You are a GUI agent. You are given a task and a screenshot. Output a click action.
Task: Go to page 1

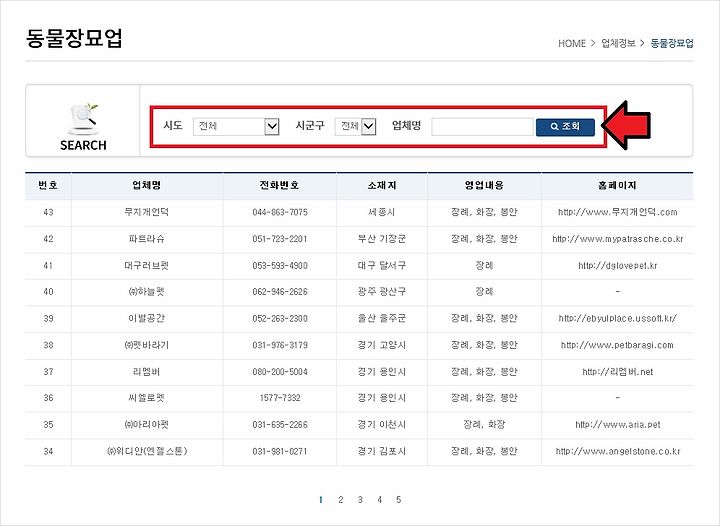tap(321, 499)
